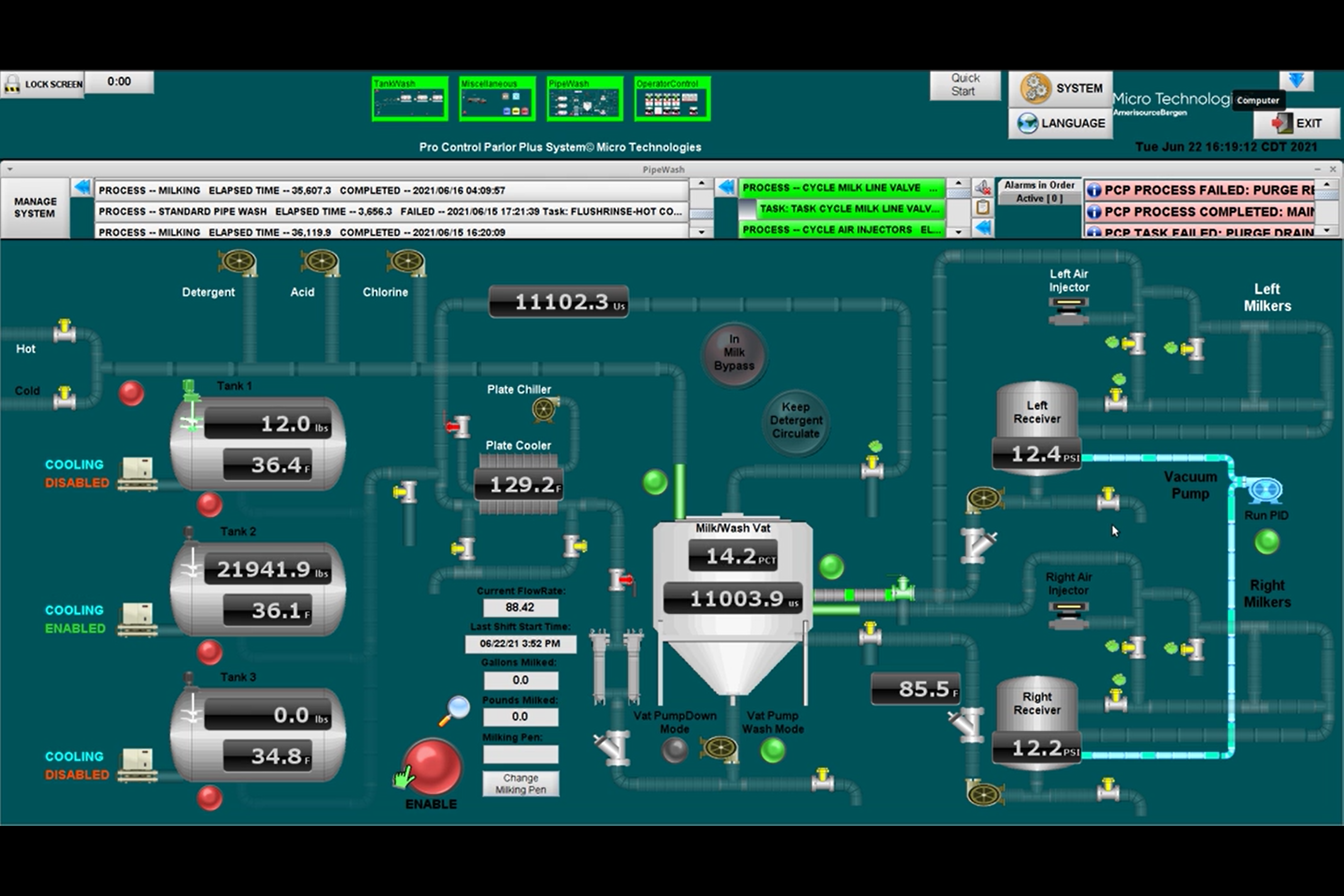Toggle the In Milk Bypass button
This screenshot has width=1344, height=896.
(734, 353)
